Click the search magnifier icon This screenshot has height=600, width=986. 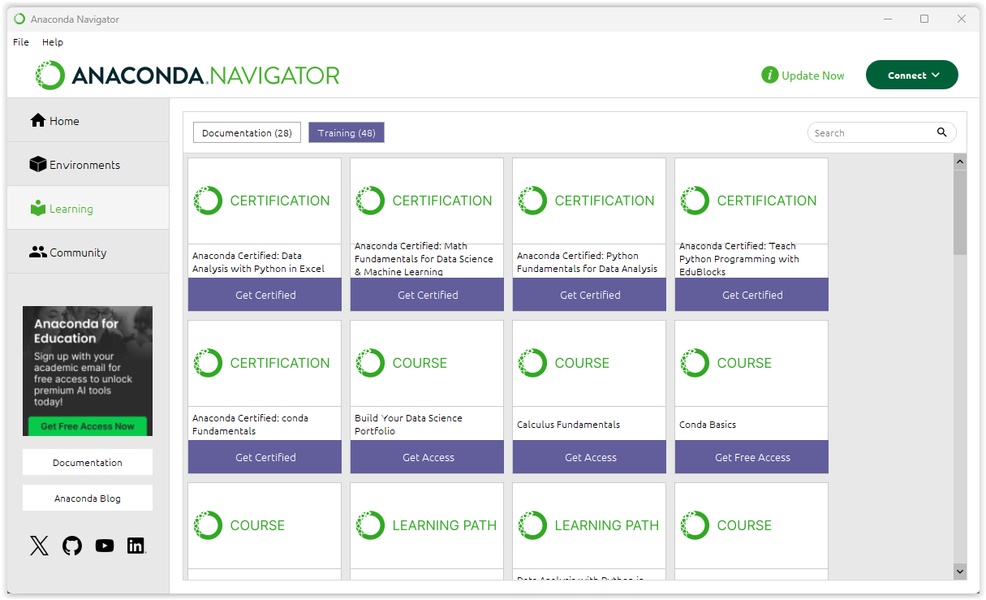coord(941,132)
